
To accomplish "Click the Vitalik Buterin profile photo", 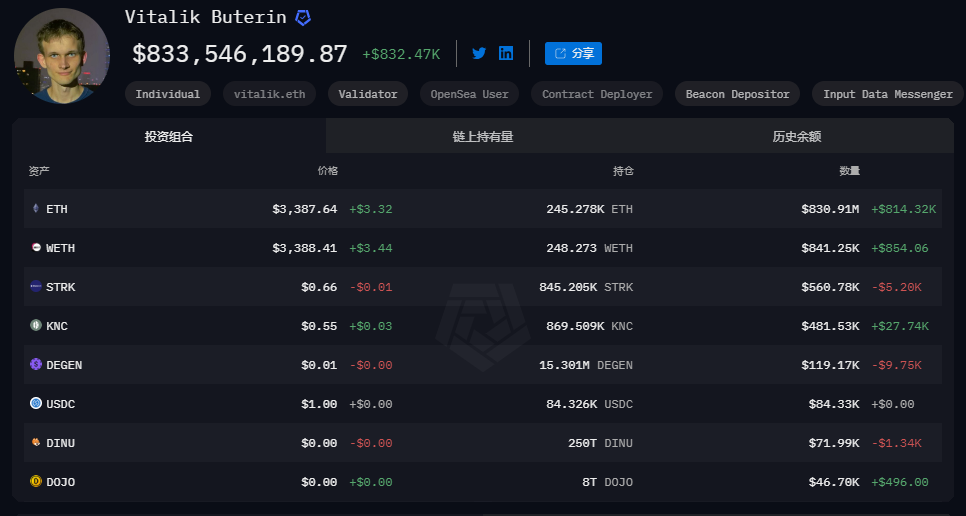I will coord(62,56).
